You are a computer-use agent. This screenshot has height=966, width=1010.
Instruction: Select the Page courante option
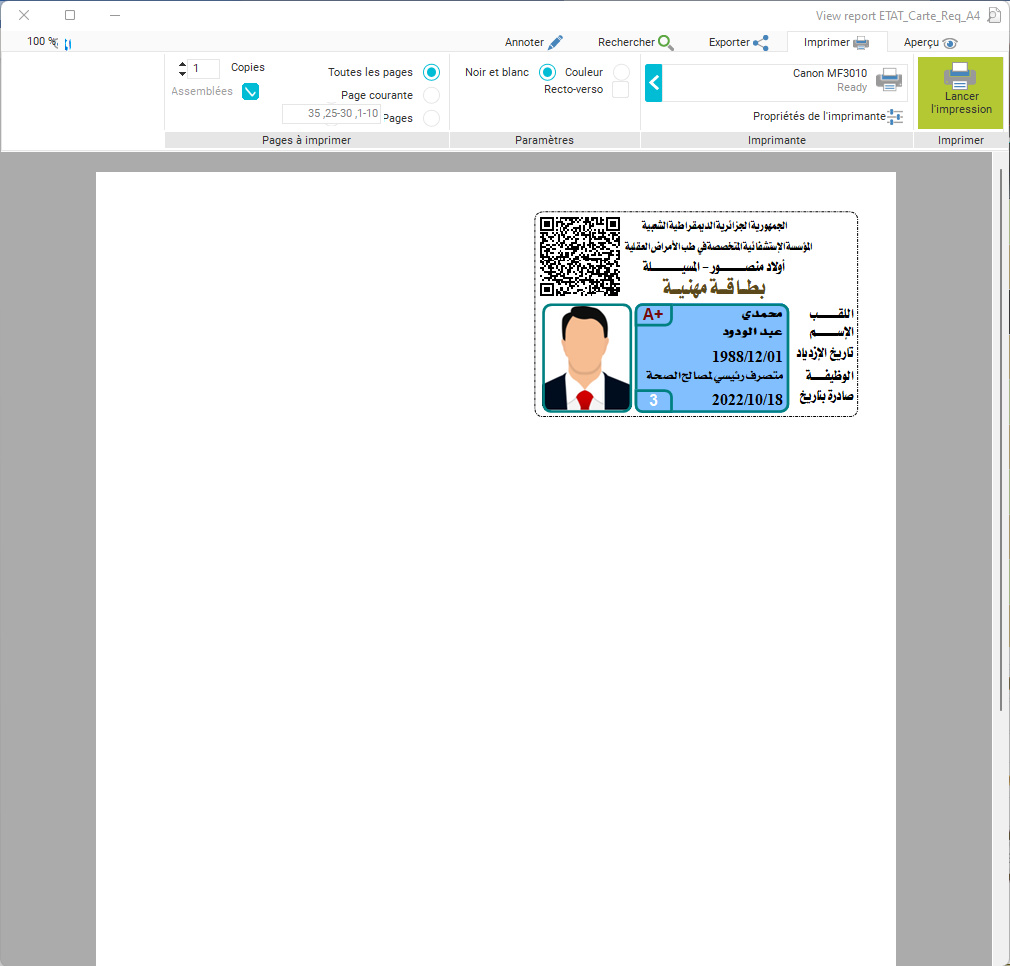(x=431, y=95)
